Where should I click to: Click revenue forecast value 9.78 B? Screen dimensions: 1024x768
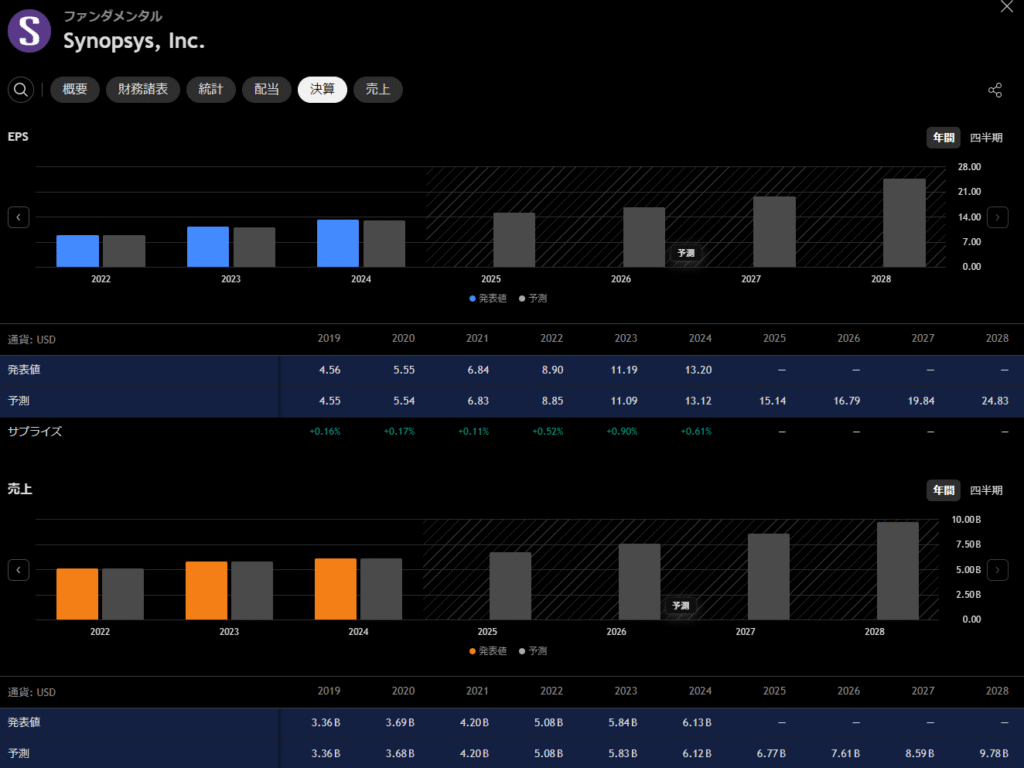(994, 754)
